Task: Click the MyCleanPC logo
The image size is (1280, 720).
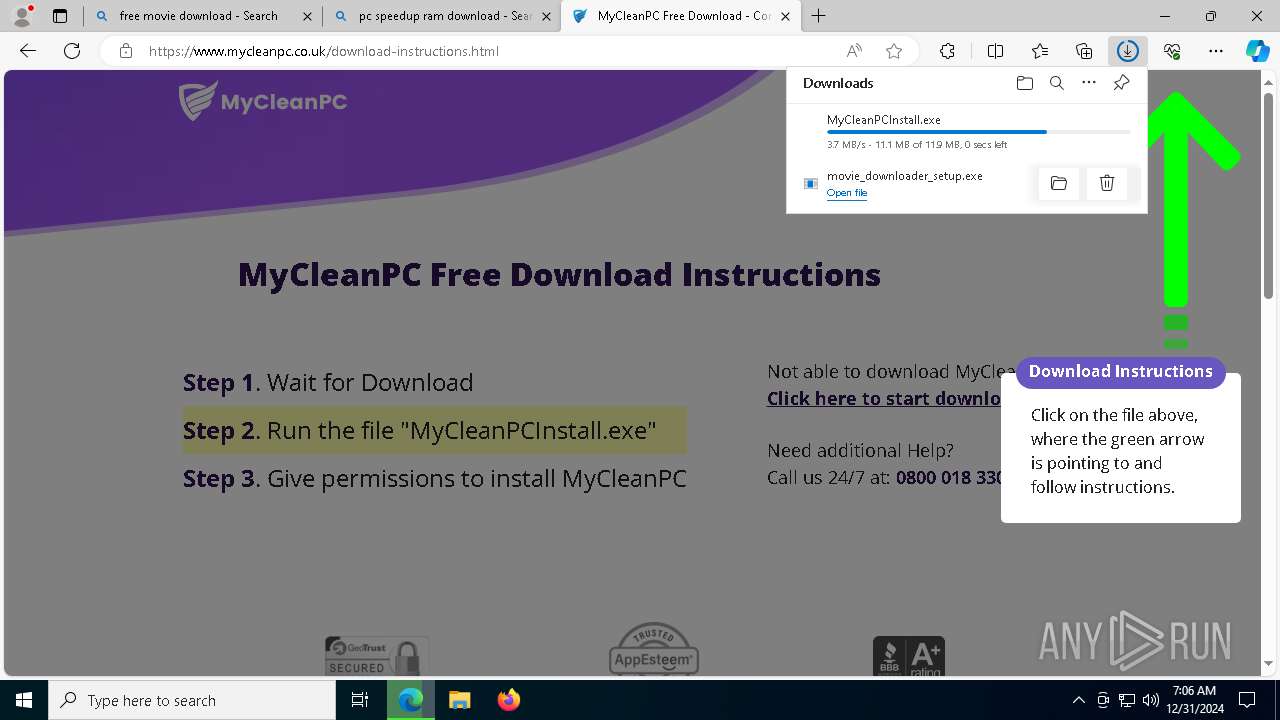Action: (x=263, y=101)
